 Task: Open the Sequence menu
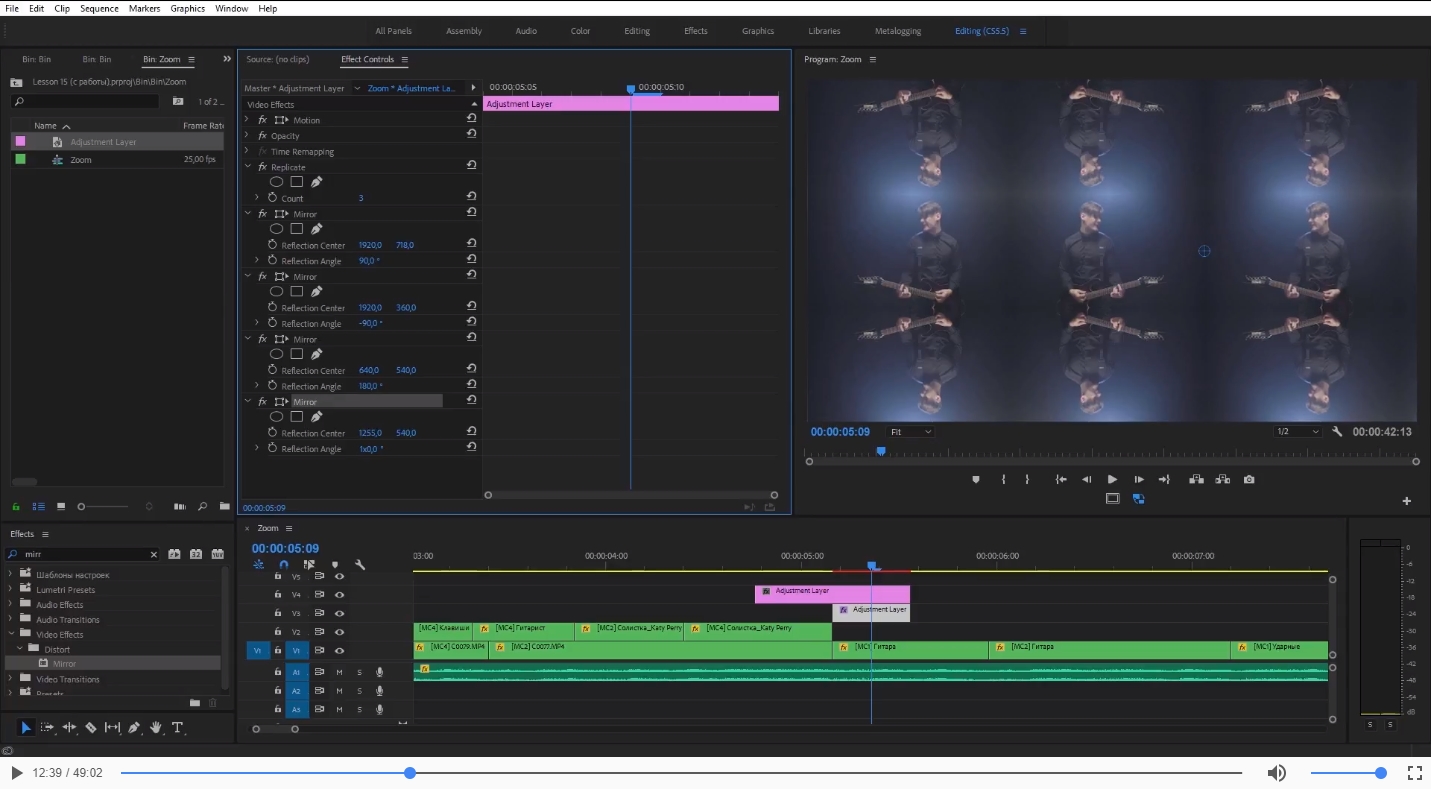(x=99, y=8)
